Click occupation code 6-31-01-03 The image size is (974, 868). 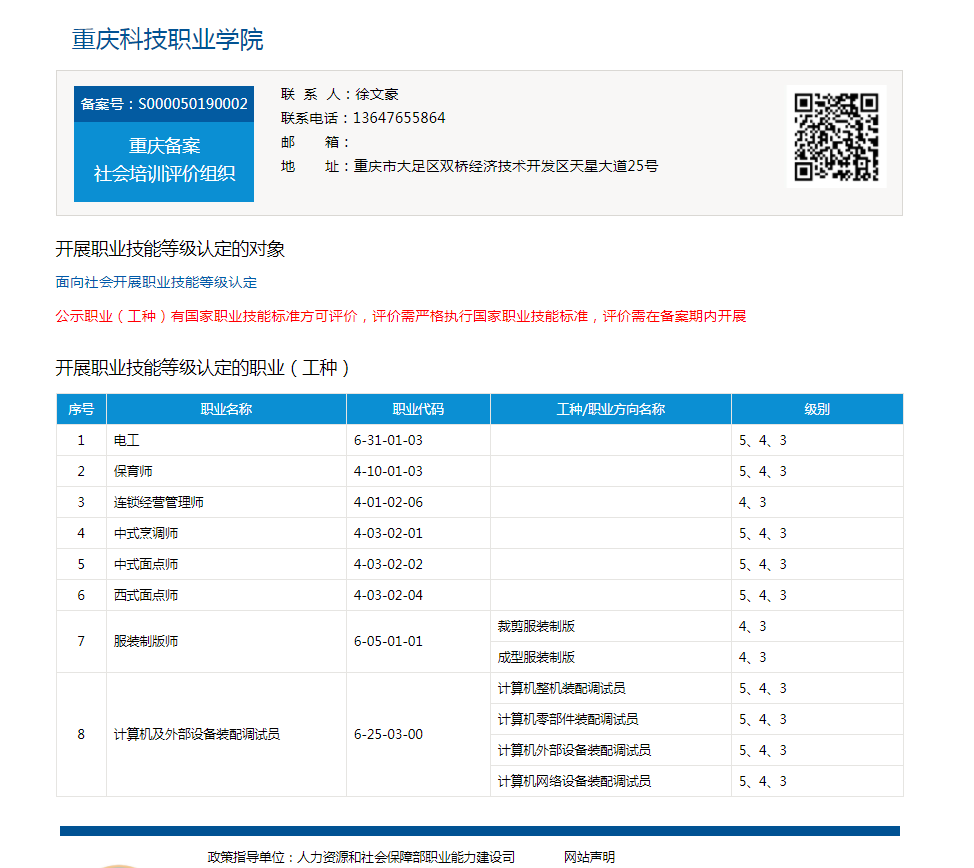(x=388, y=441)
